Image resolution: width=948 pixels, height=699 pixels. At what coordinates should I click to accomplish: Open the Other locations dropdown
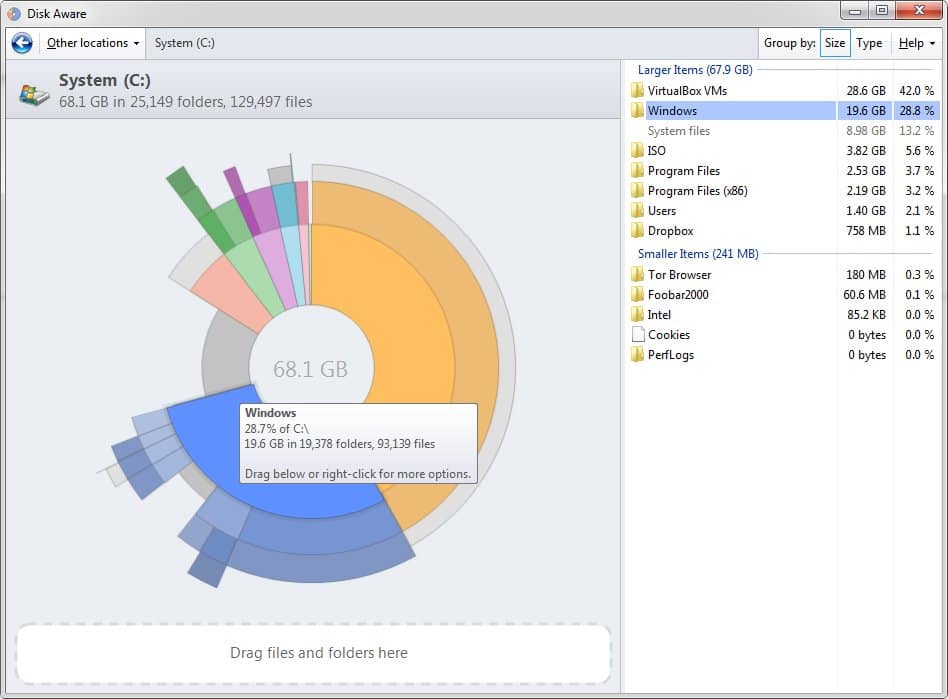click(93, 43)
